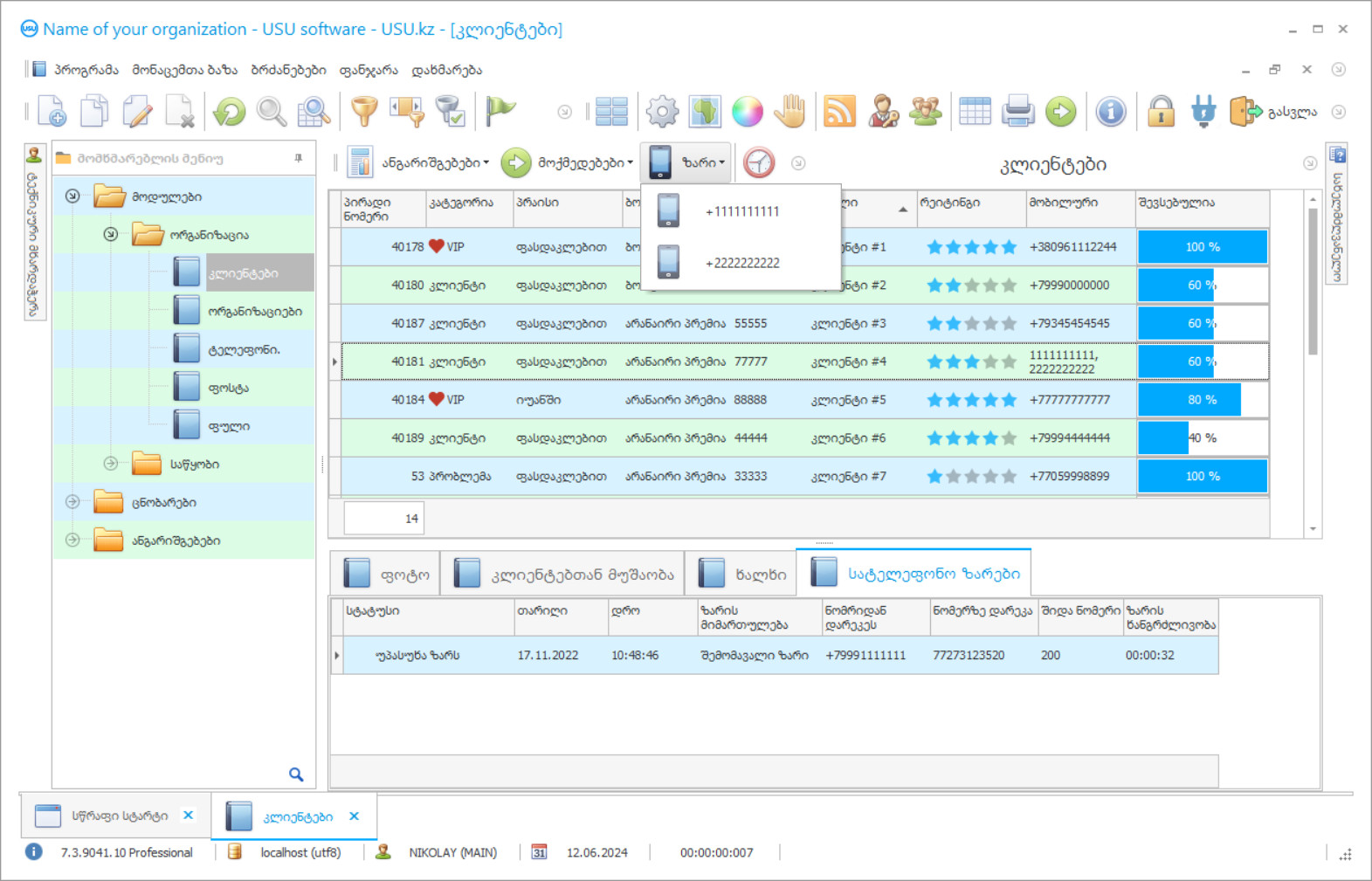Switch to the ფოტო tab
Viewport: 1372px width, 881px height.
[x=384, y=574]
